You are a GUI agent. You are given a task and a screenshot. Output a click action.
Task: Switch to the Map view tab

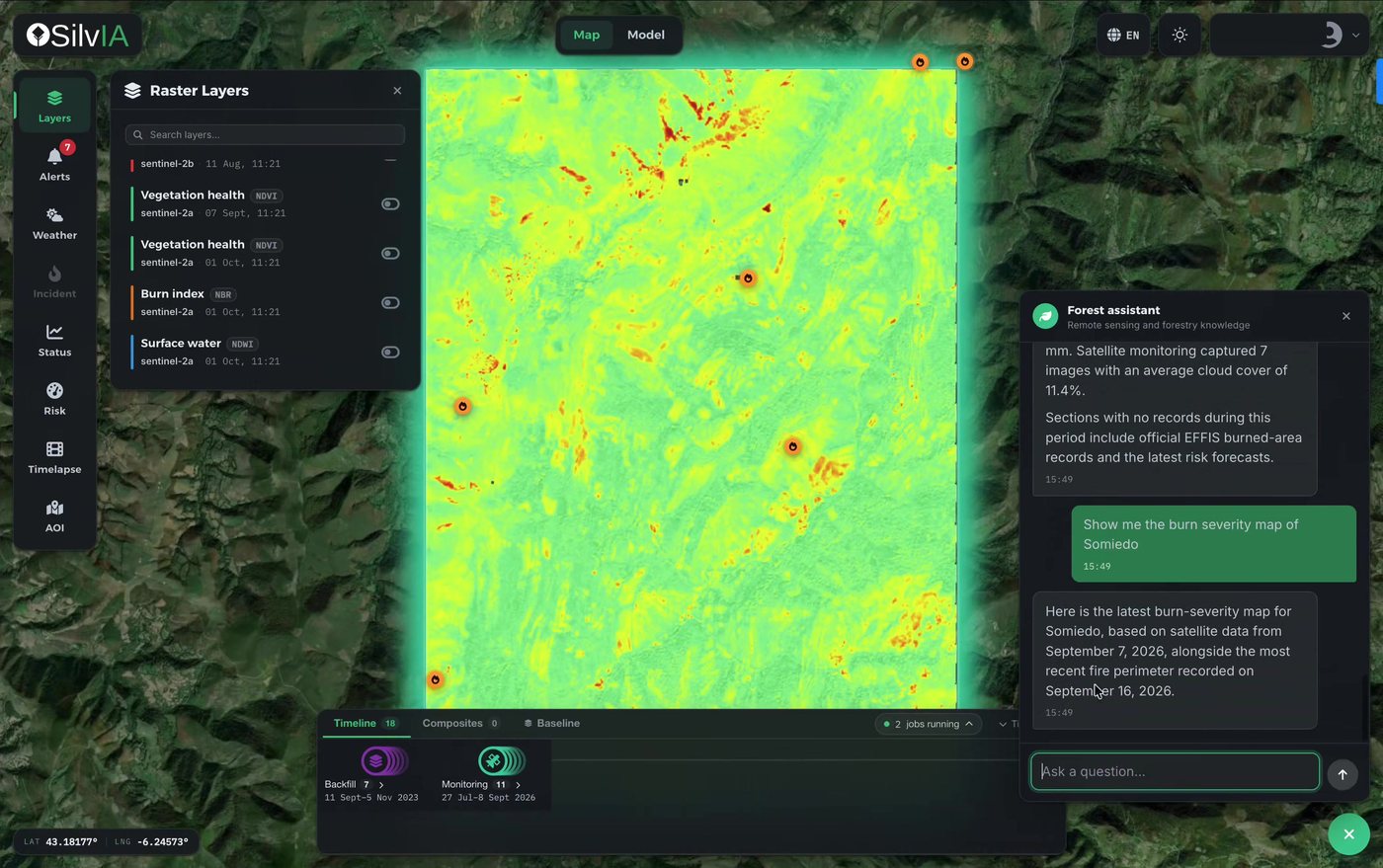(587, 35)
